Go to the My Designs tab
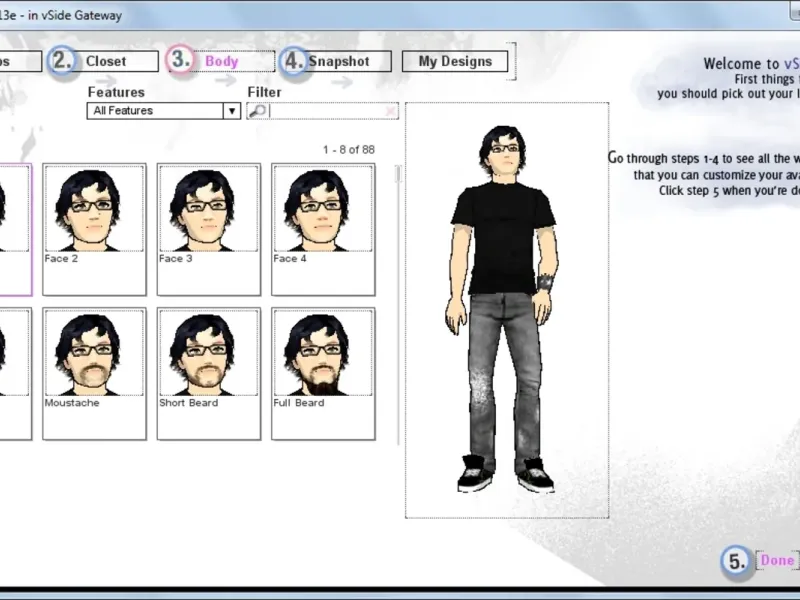 [455, 61]
